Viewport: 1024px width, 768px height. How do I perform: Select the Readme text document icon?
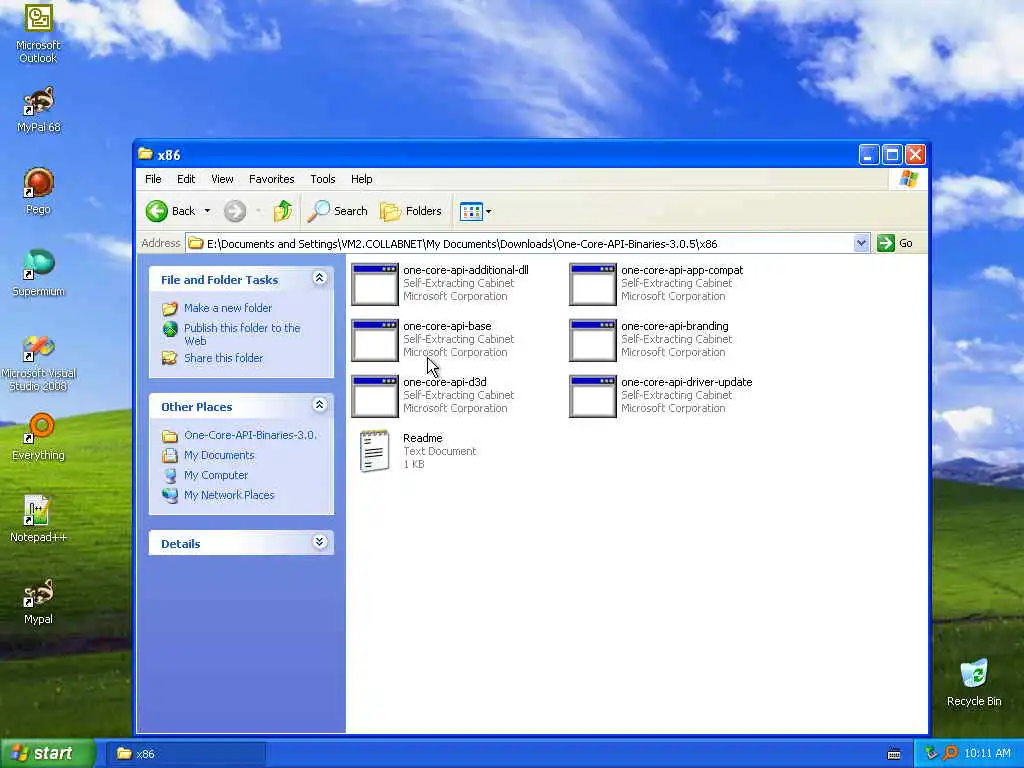[x=375, y=451]
